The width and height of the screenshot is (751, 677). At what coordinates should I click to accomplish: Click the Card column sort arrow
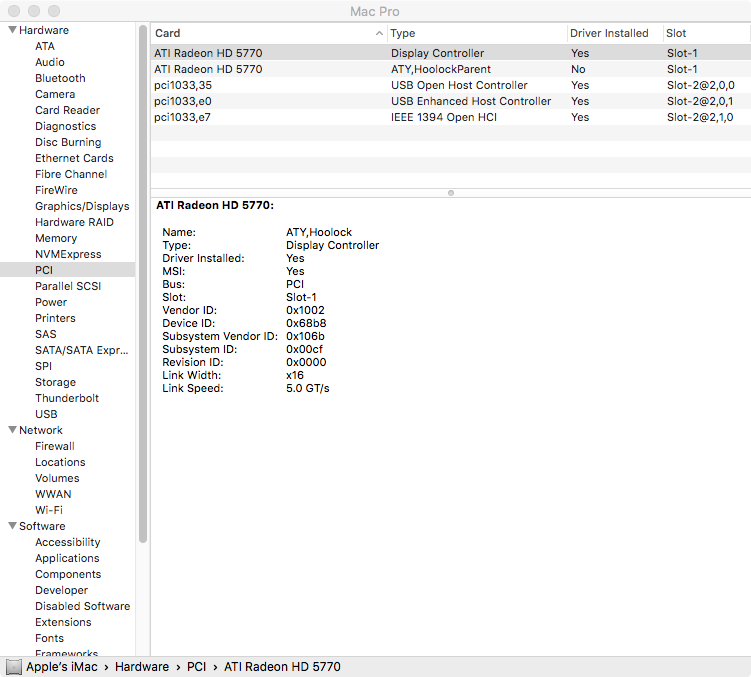[x=379, y=33]
